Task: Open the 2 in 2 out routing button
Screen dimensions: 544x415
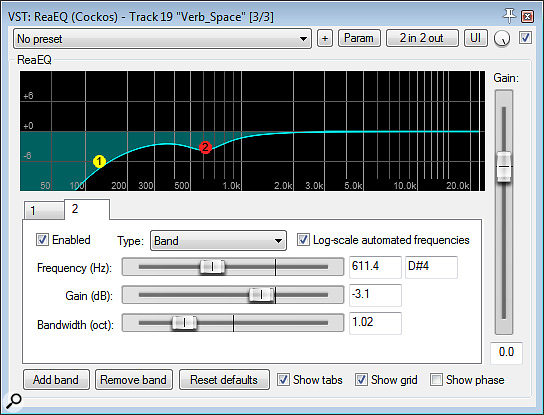Action: (422, 38)
